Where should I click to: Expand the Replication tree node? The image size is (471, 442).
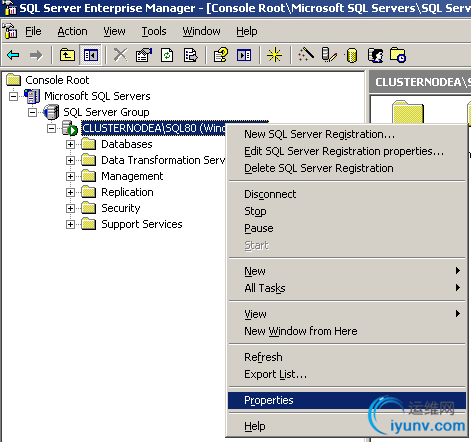point(70,192)
